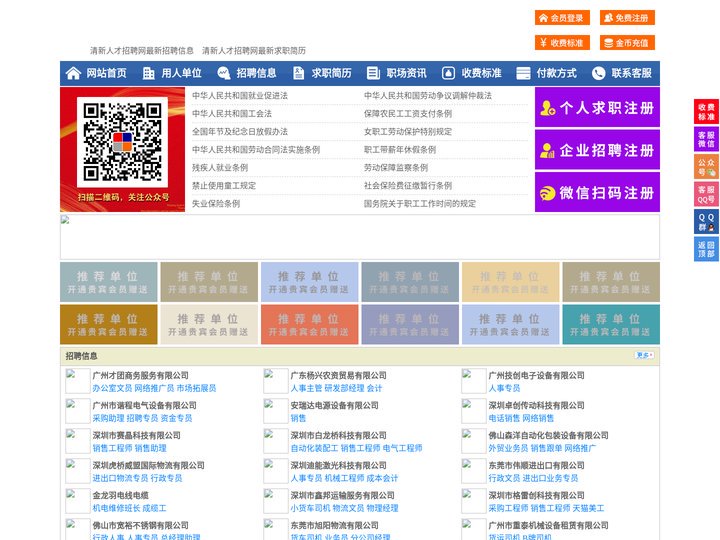The width and height of the screenshot is (720, 540).
Task: Open 广州才团商务服务有限公司 listing
Action: click(141, 376)
